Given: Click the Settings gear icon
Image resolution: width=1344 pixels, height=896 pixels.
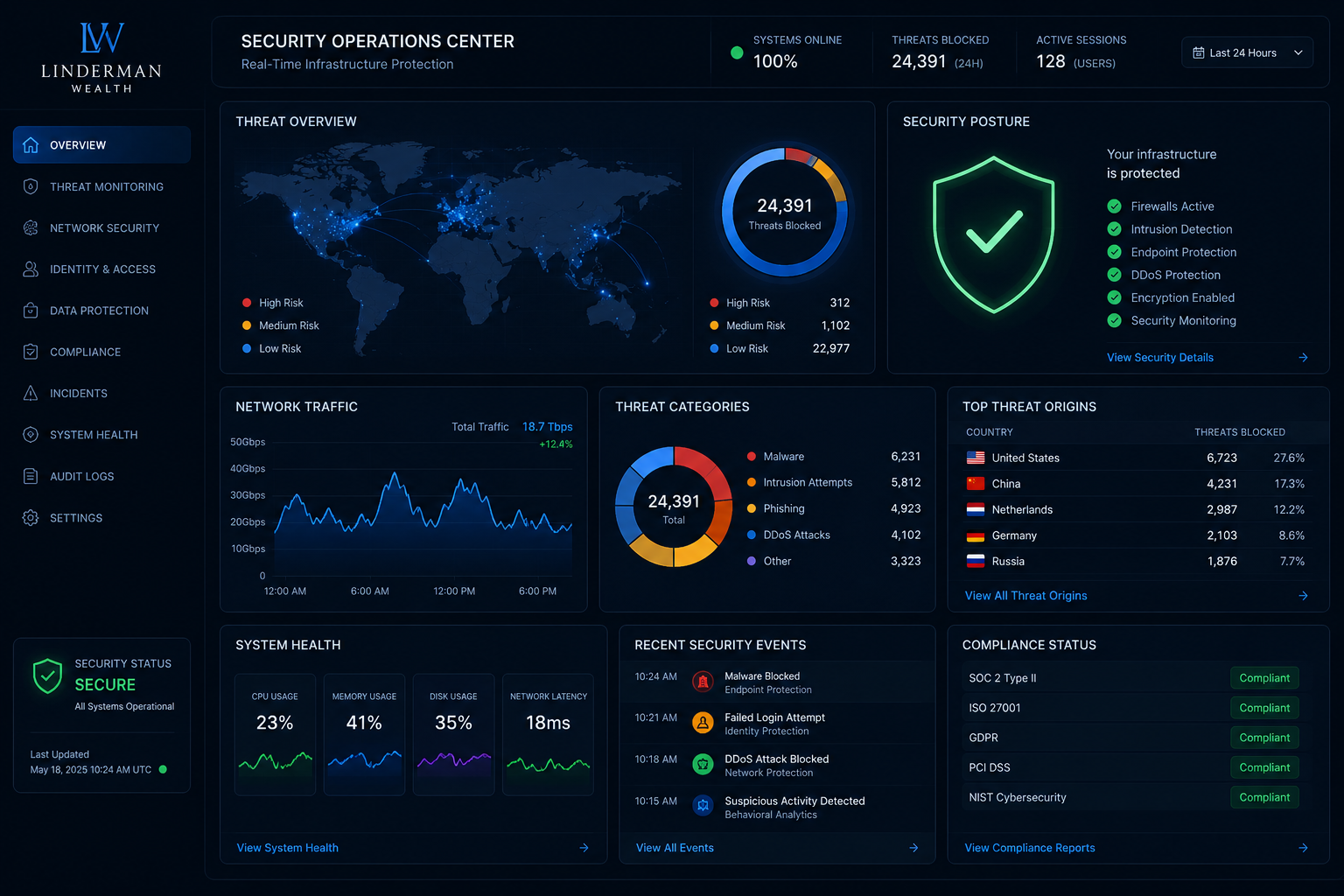Looking at the screenshot, I should coord(31,517).
